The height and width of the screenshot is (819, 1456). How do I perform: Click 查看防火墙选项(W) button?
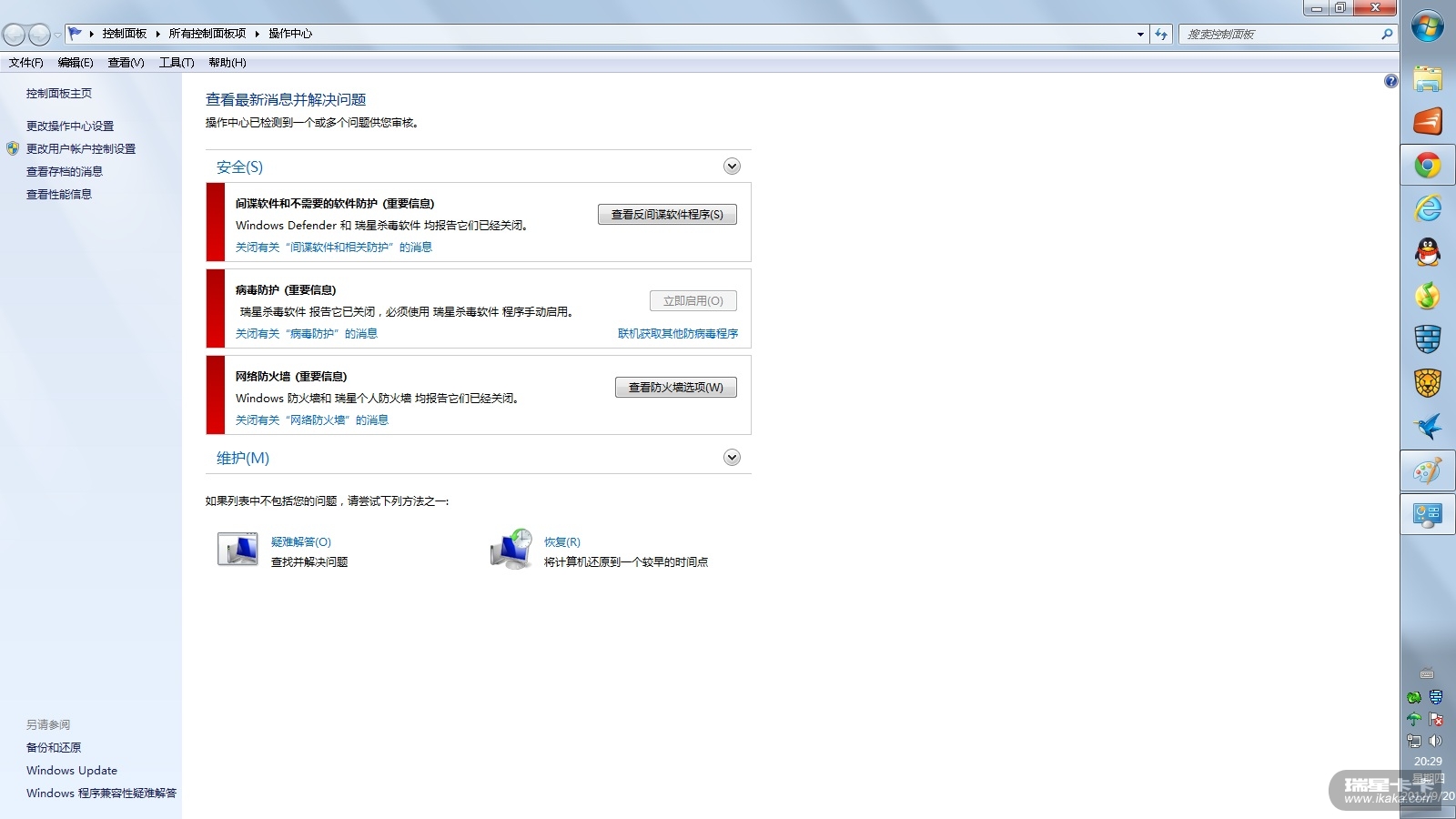[x=676, y=388]
